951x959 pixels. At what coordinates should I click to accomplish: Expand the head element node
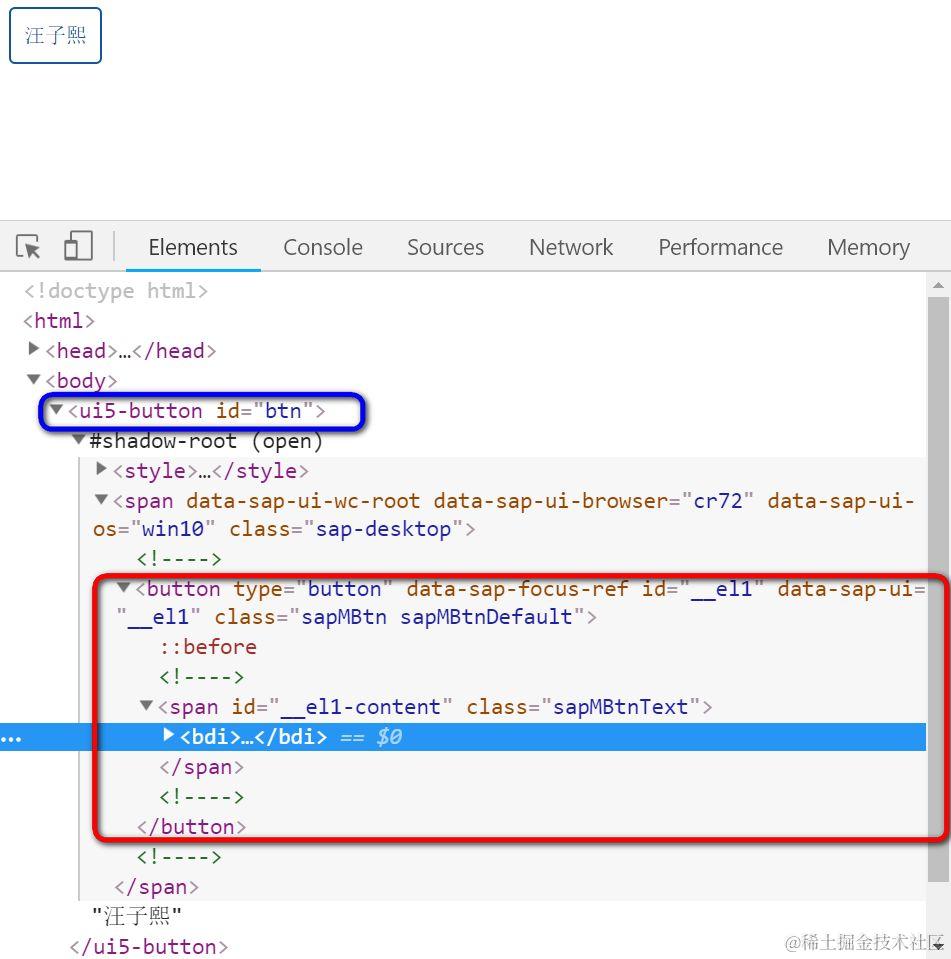pyautogui.click(x=34, y=349)
